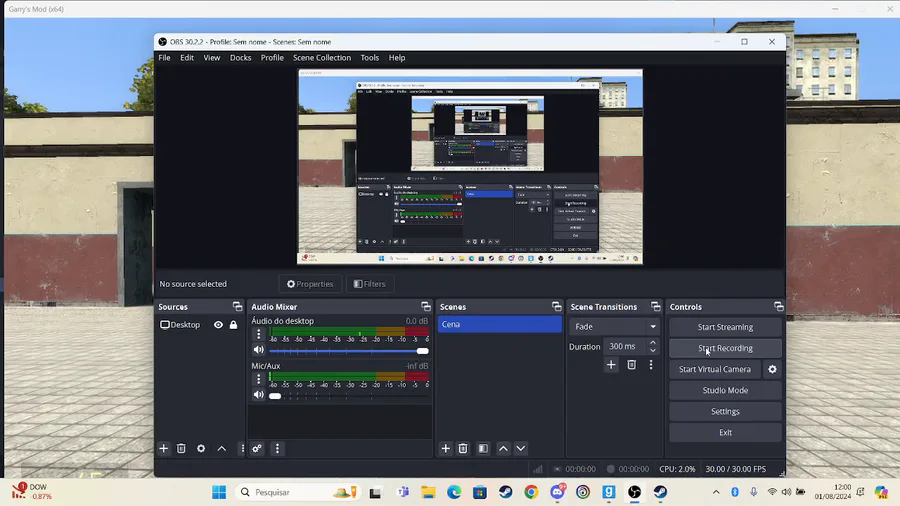Click Start Virtual Camera button
The width and height of the screenshot is (900, 506).
tap(715, 369)
